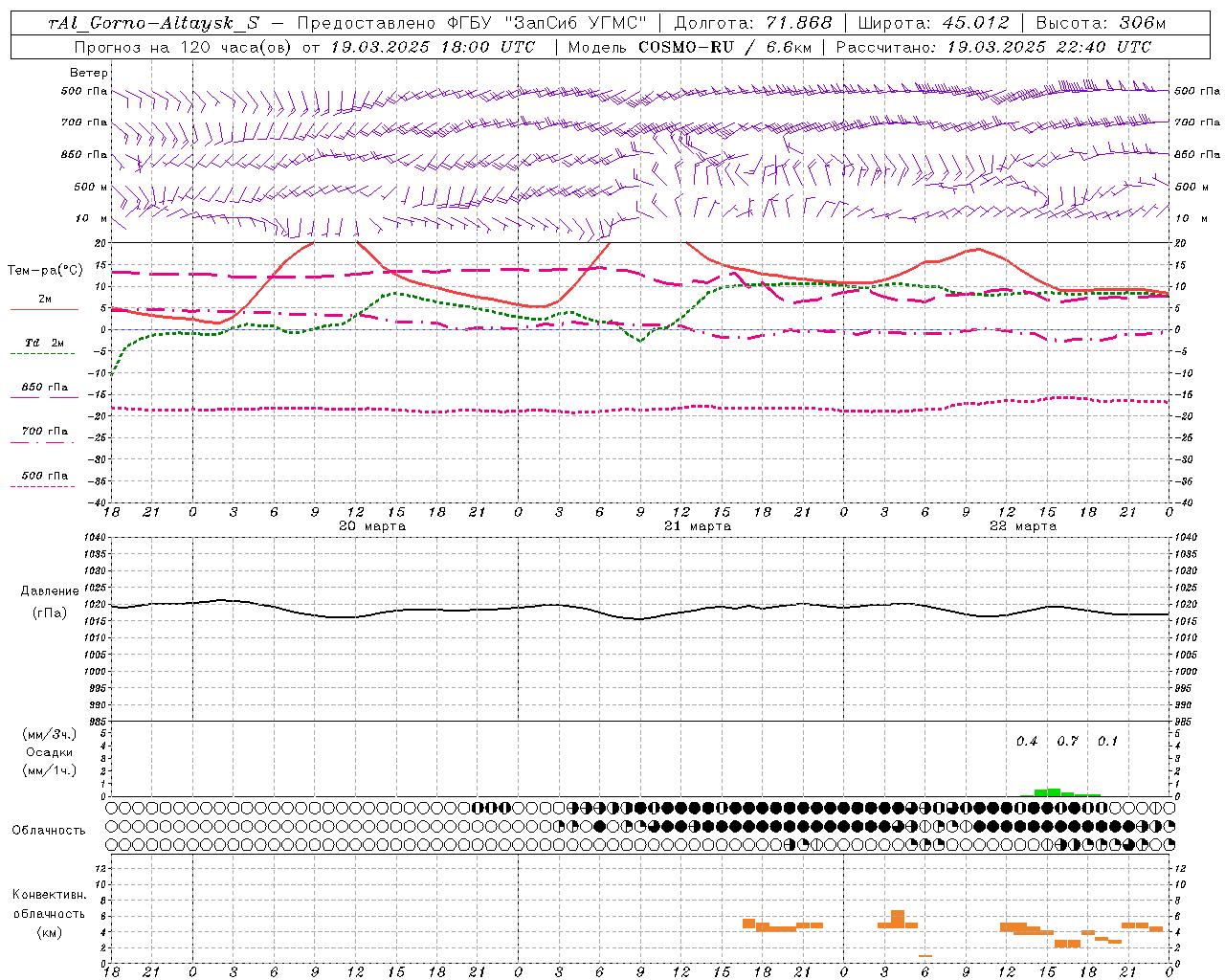Click the 0.4 precipitation amount value
1225x980 pixels.
click(x=1027, y=741)
